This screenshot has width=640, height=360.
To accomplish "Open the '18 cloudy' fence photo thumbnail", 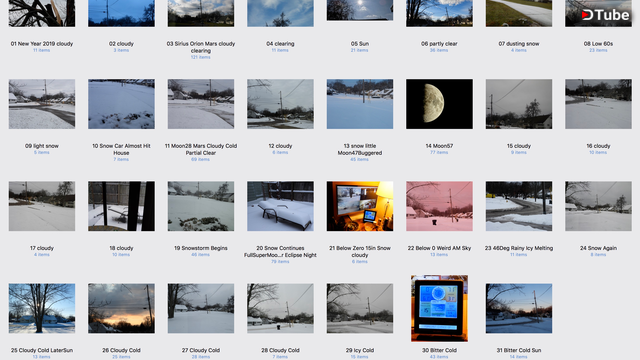I will 121,206.
